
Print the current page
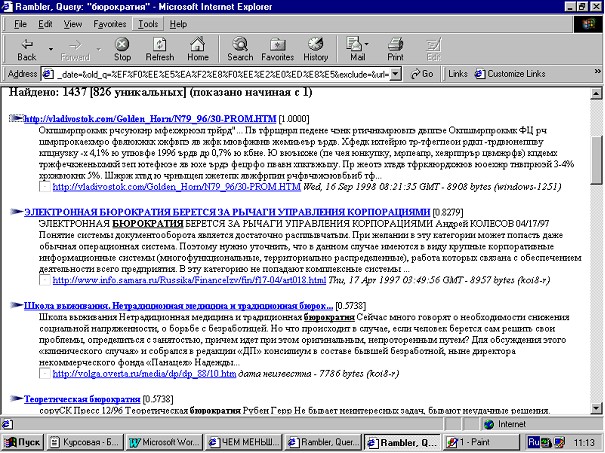coord(395,44)
